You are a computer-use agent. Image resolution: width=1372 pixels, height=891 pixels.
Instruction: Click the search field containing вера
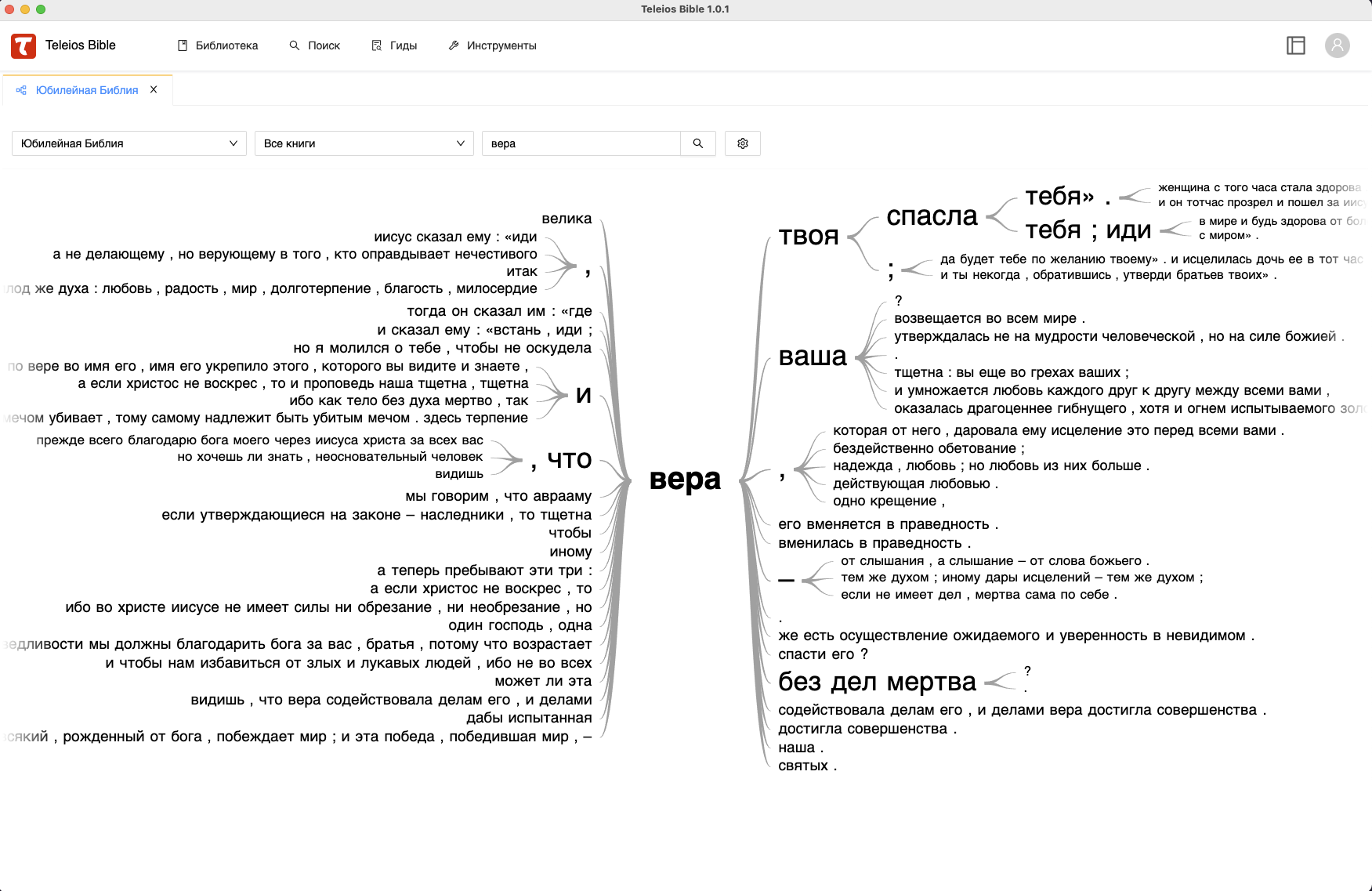click(x=581, y=143)
